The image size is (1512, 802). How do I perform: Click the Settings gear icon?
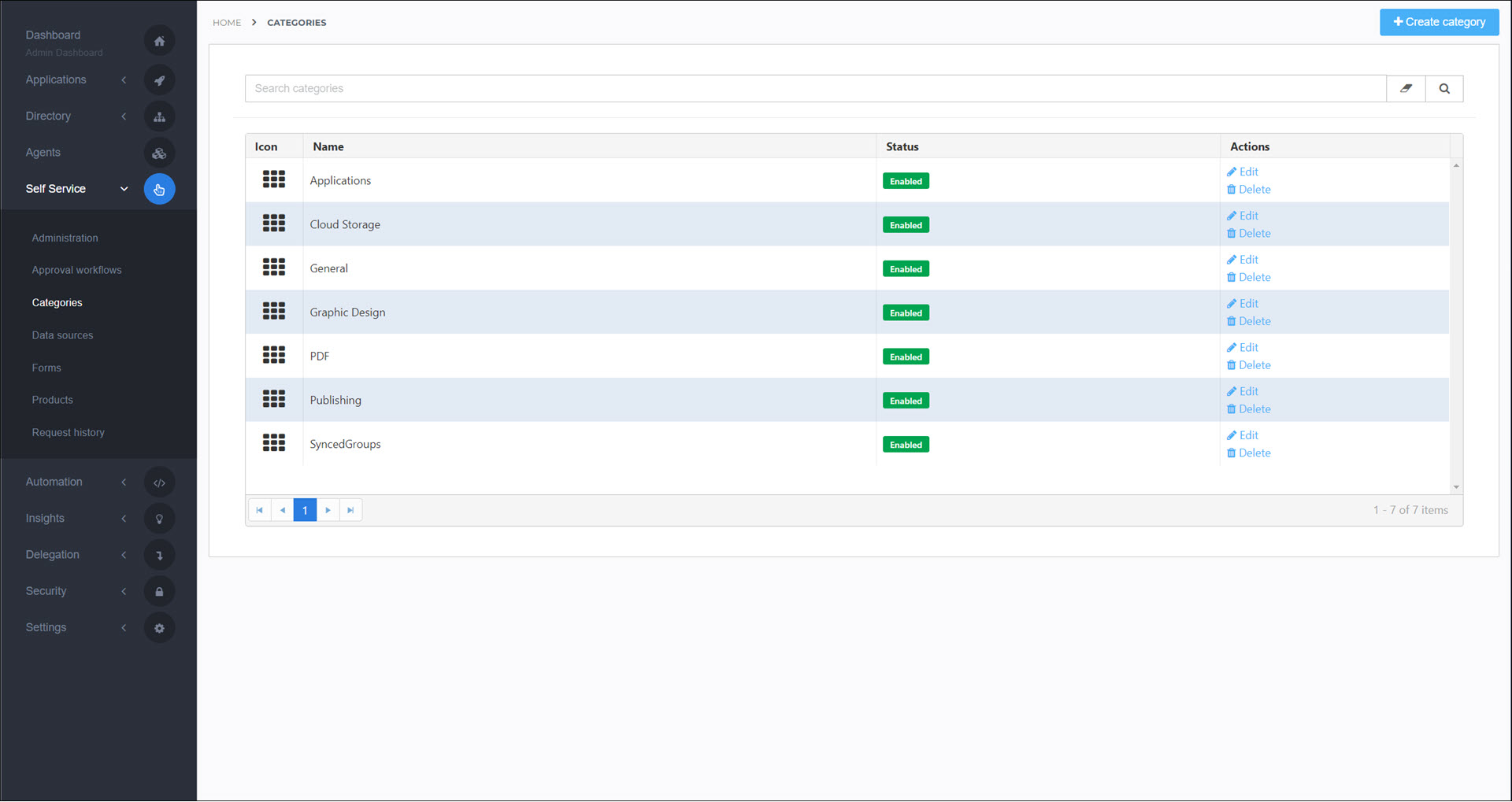[159, 628]
